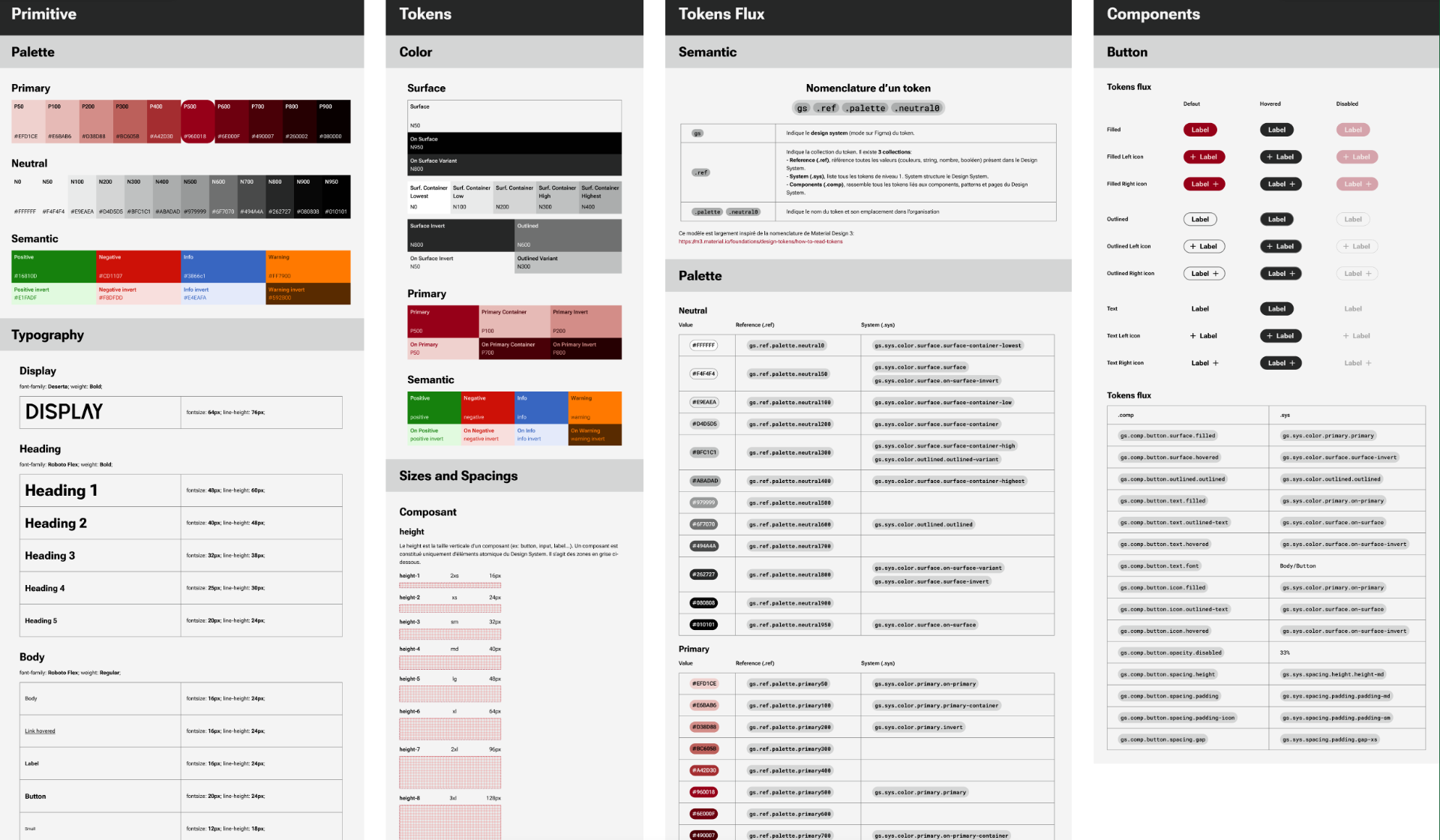Select the N500 neutral palette swatch
This screenshot has width=1440, height=840.
click(194, 196)
